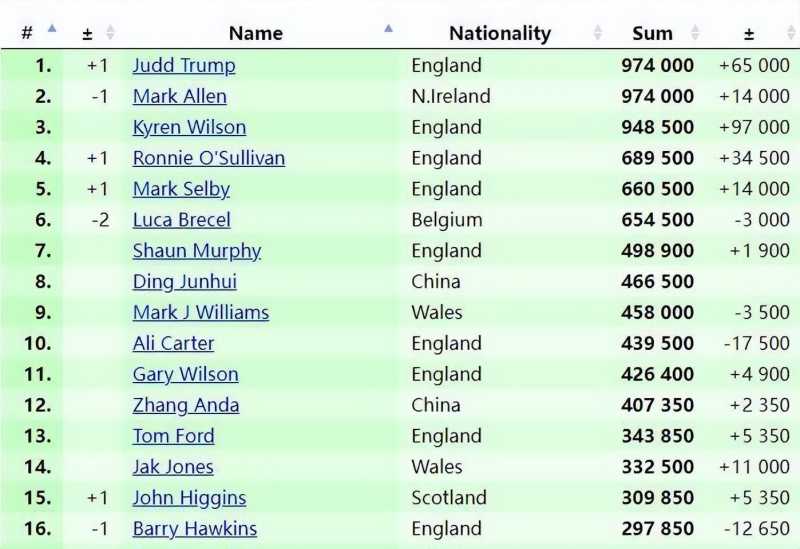Sort by Sum column arrows
Viewport: 800px width, 549px height.
coord(698,33)
